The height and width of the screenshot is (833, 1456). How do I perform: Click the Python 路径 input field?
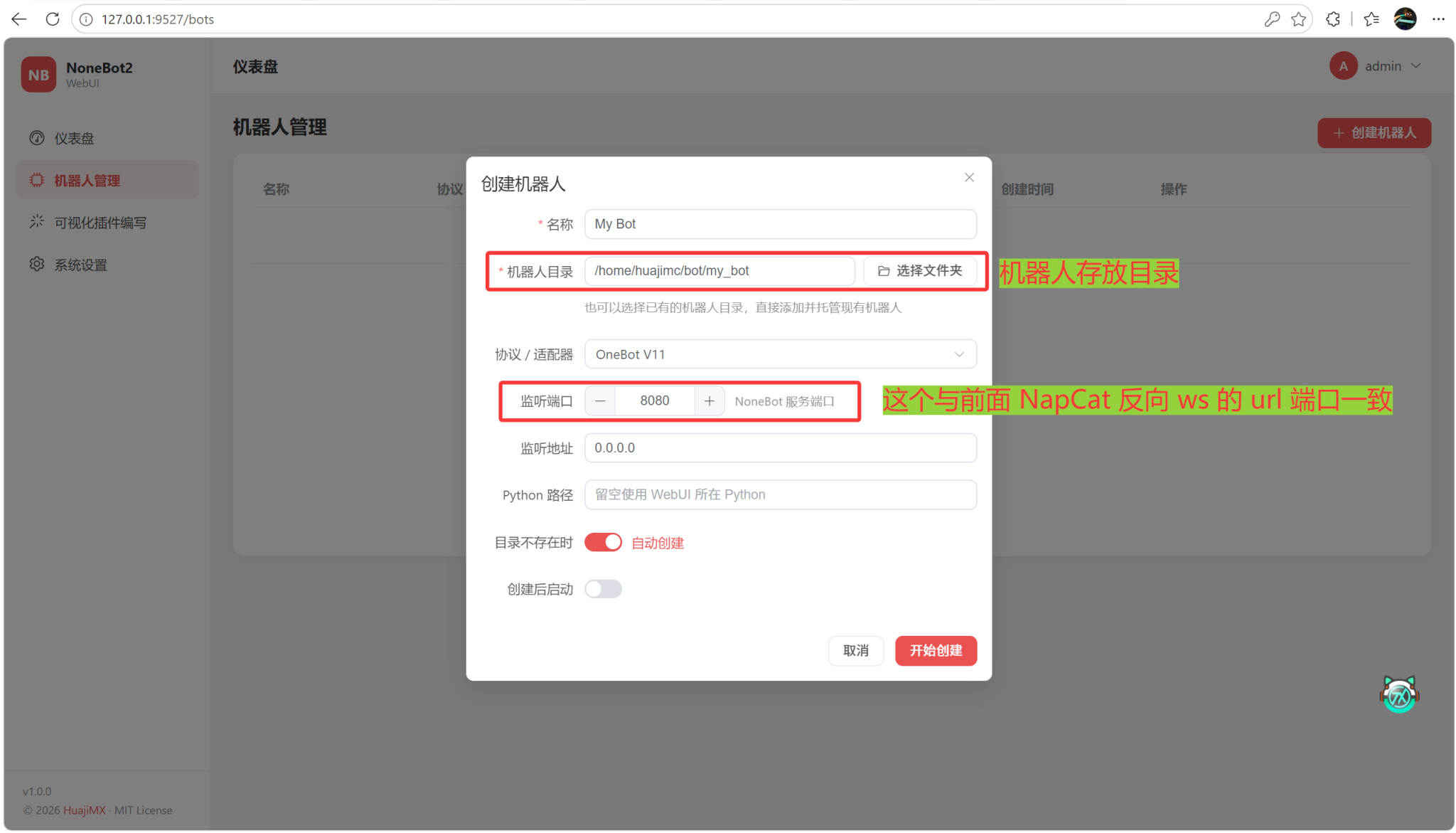point(780,495)
